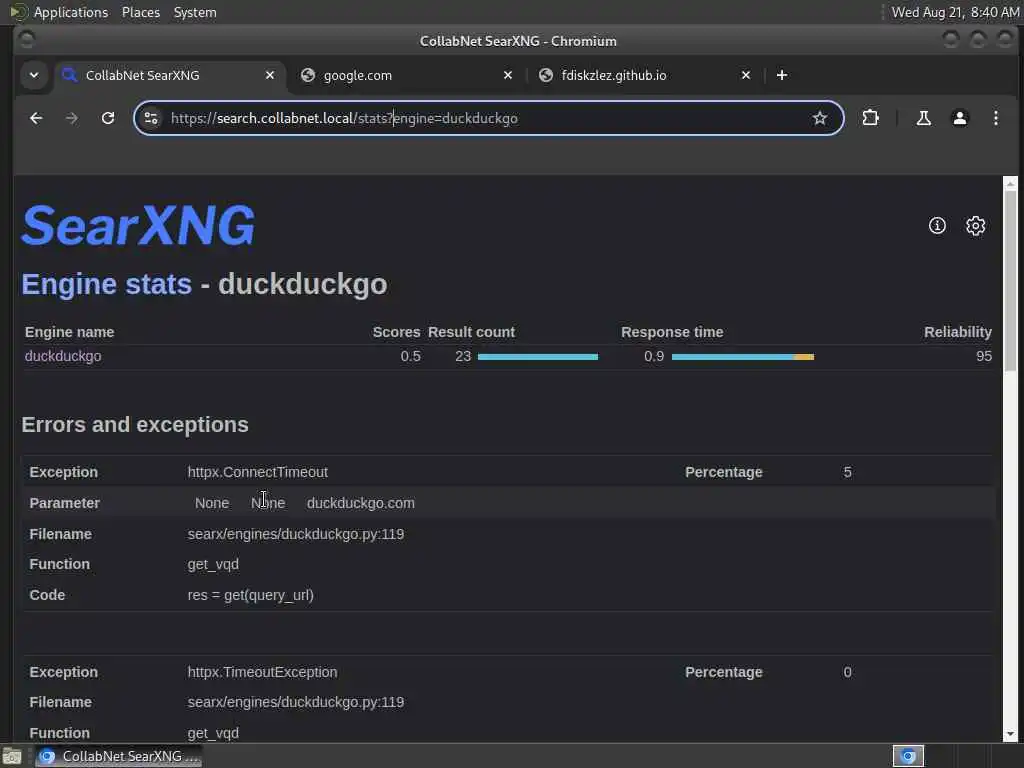1024x768 pixels.
Task: Open the System menu
Action: pos(195,12)
